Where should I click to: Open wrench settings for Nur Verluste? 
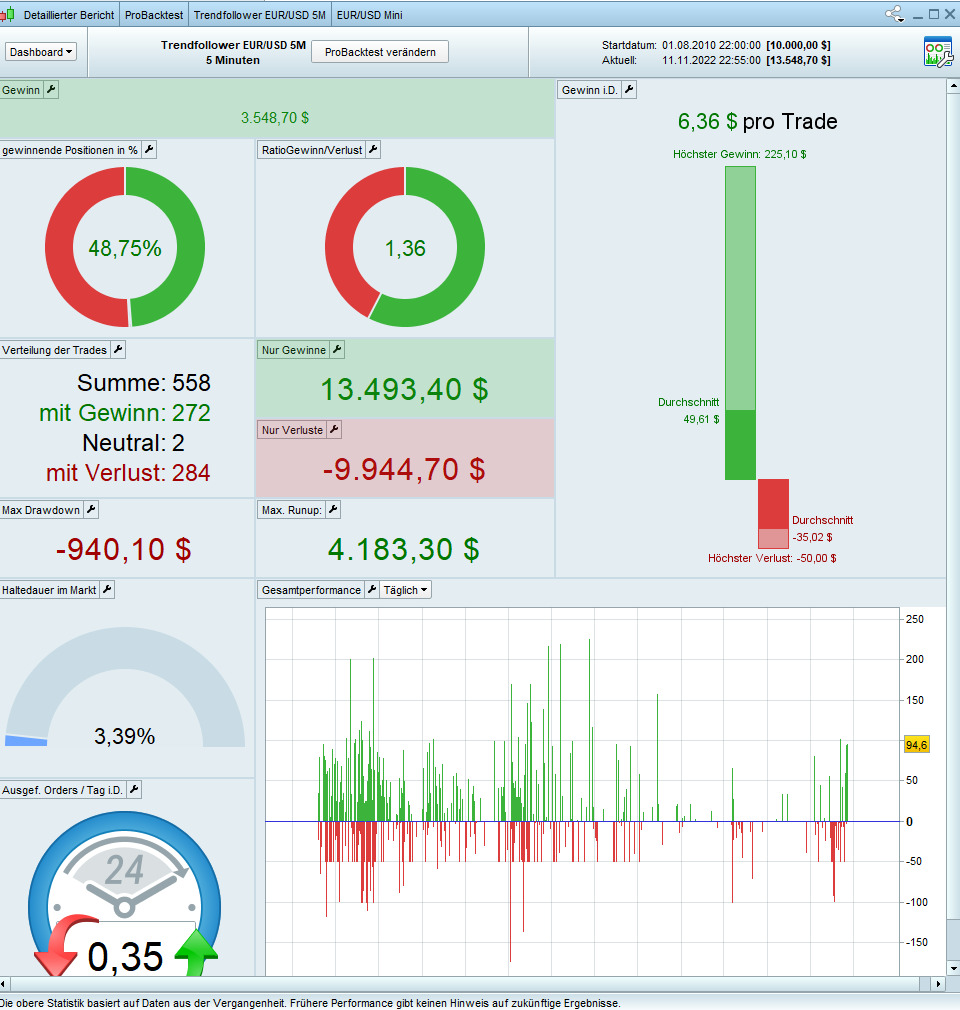point(334,430)
